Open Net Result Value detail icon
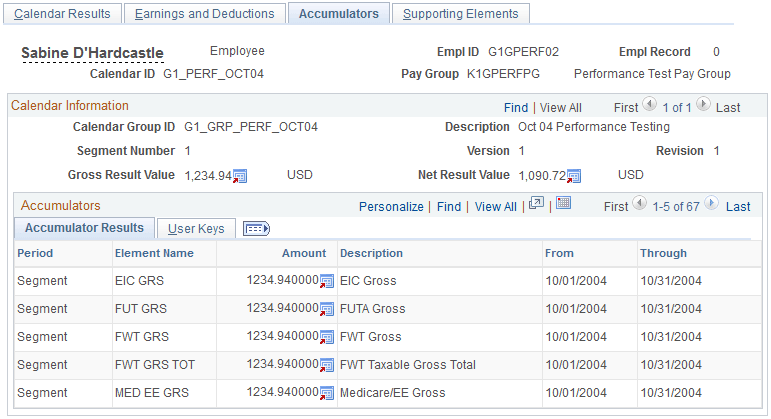Image resolution: width=771 pixels, height=419 pixels. 574,176
